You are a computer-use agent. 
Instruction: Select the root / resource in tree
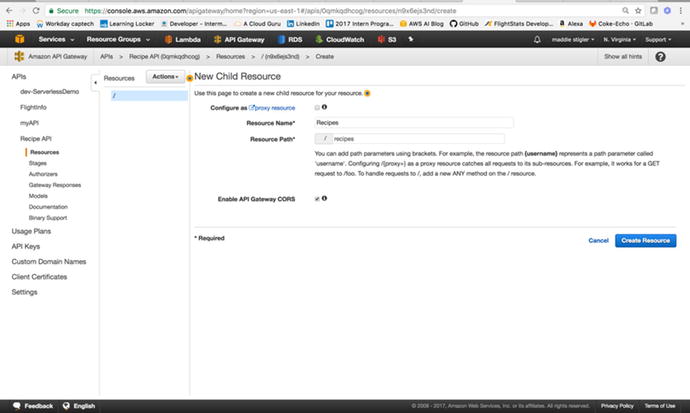[x=149, y=95]
